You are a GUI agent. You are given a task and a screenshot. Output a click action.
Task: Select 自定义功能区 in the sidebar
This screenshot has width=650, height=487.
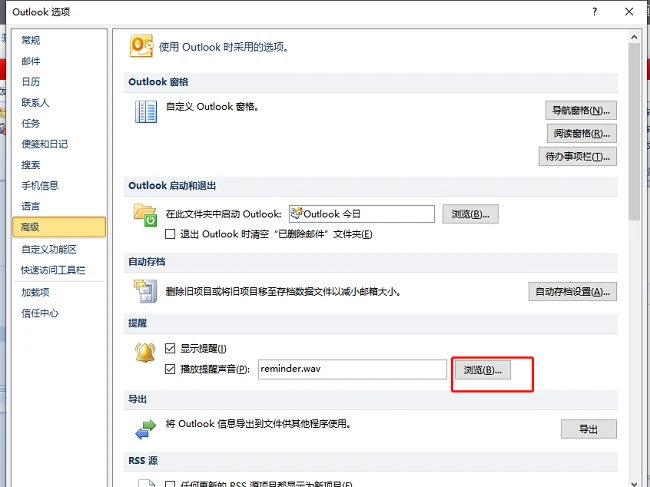tap(49, 249)
